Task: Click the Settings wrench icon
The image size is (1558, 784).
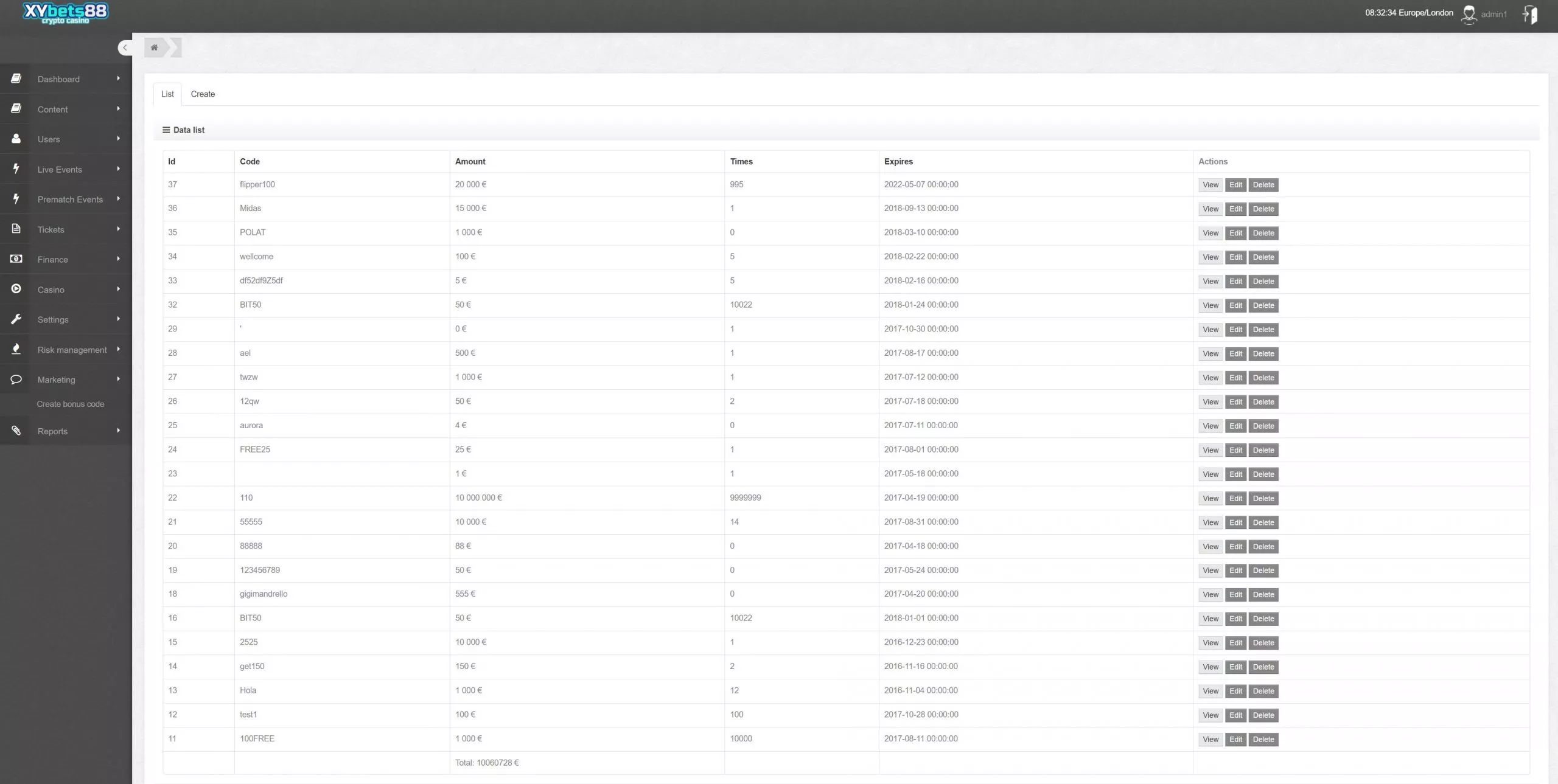Action: [16, 319]
